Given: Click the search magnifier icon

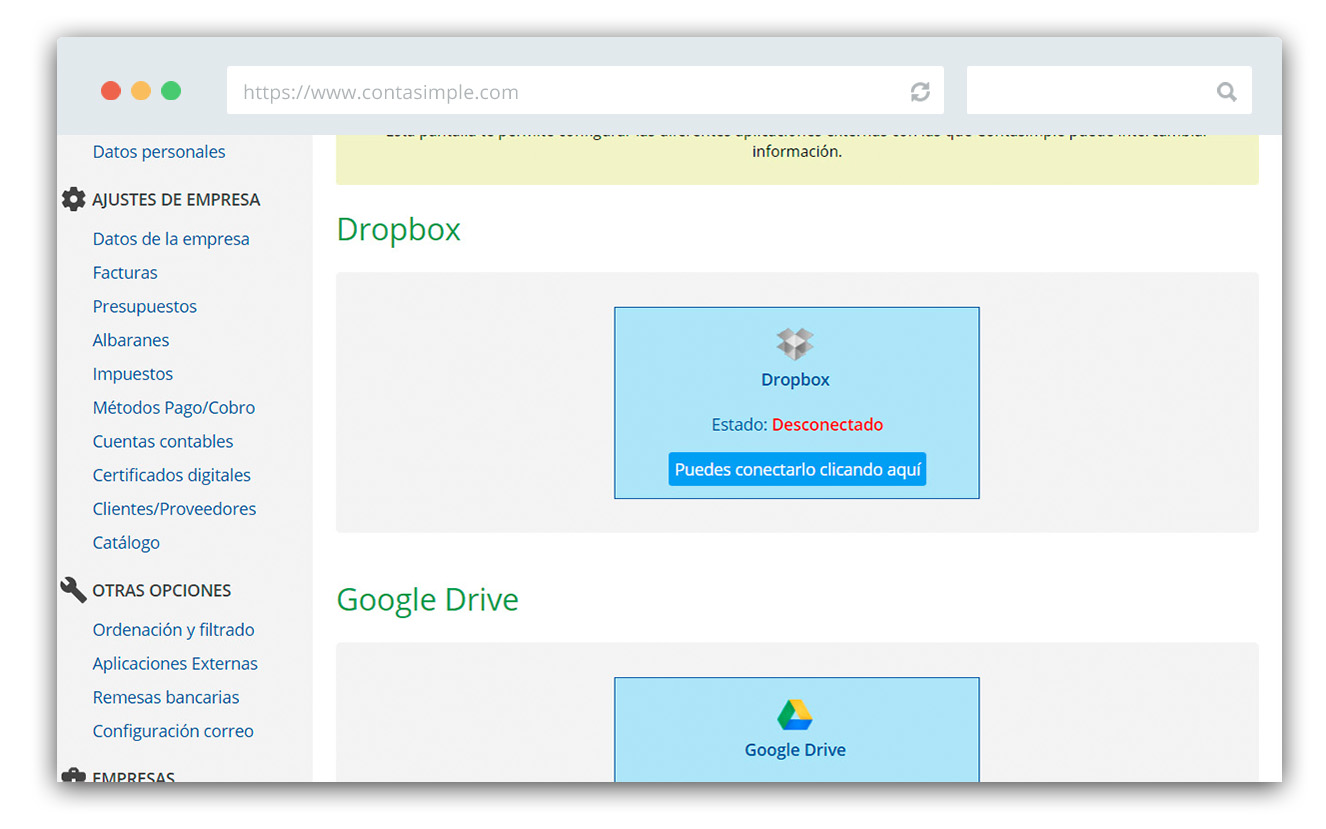Looking at the screenshot, I should [x=1226, y=92].
